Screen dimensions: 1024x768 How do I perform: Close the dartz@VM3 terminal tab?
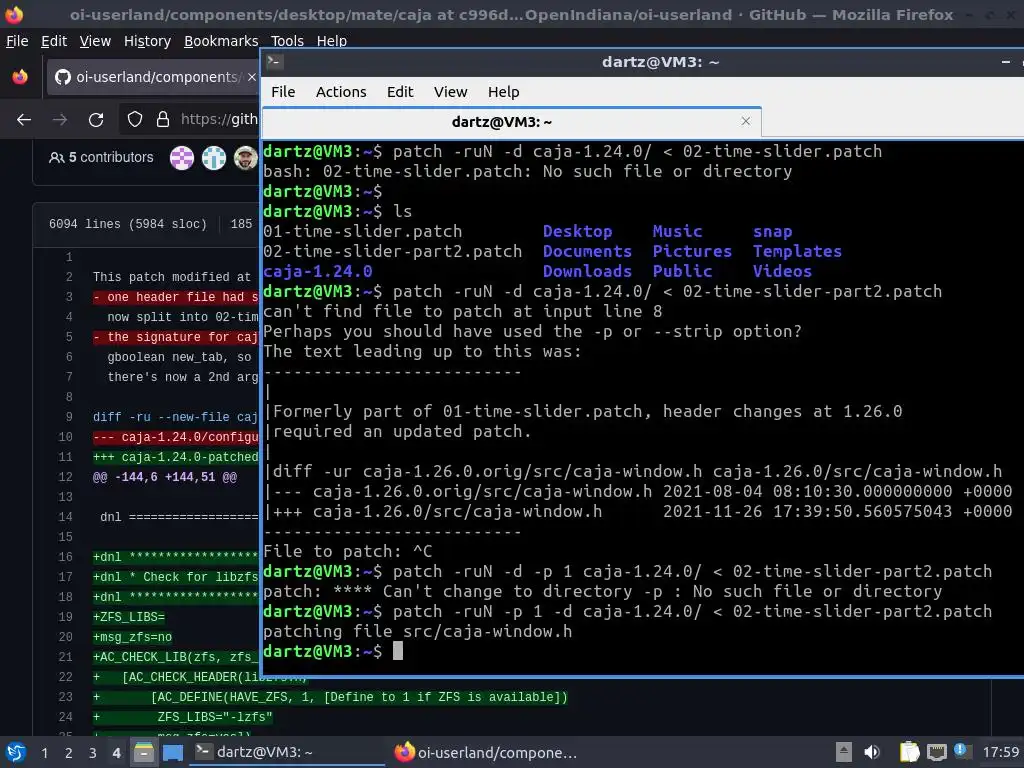pyautogui.click(x=746, y=121)
